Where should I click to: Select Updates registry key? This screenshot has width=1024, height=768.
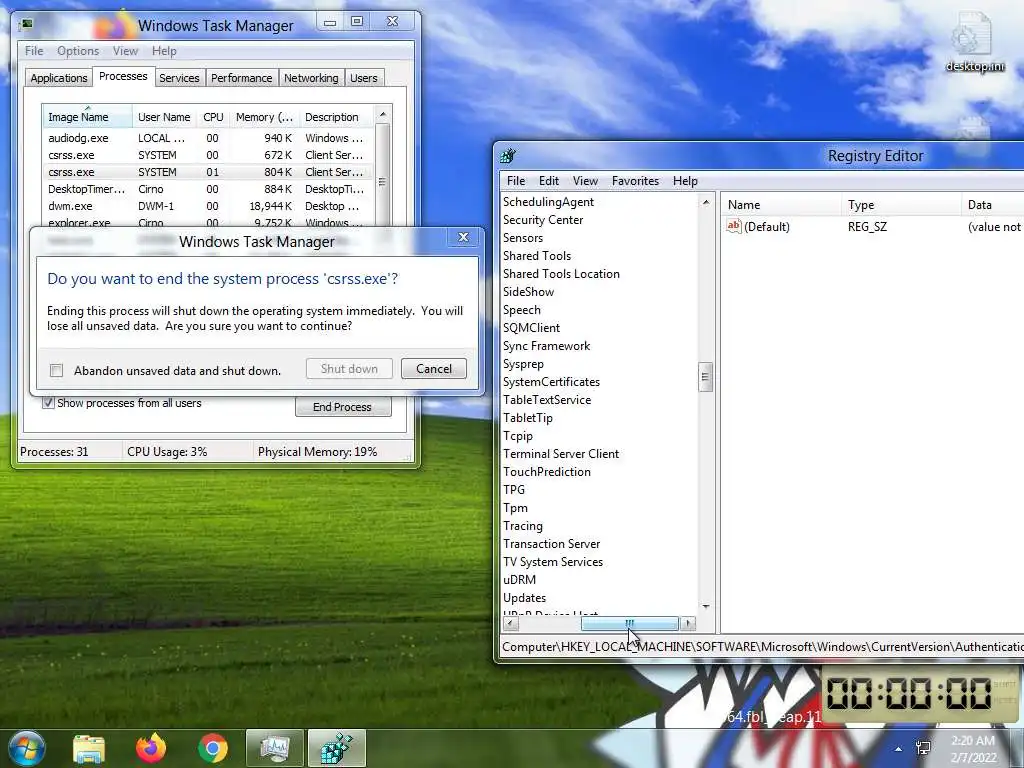pos(524,598)
